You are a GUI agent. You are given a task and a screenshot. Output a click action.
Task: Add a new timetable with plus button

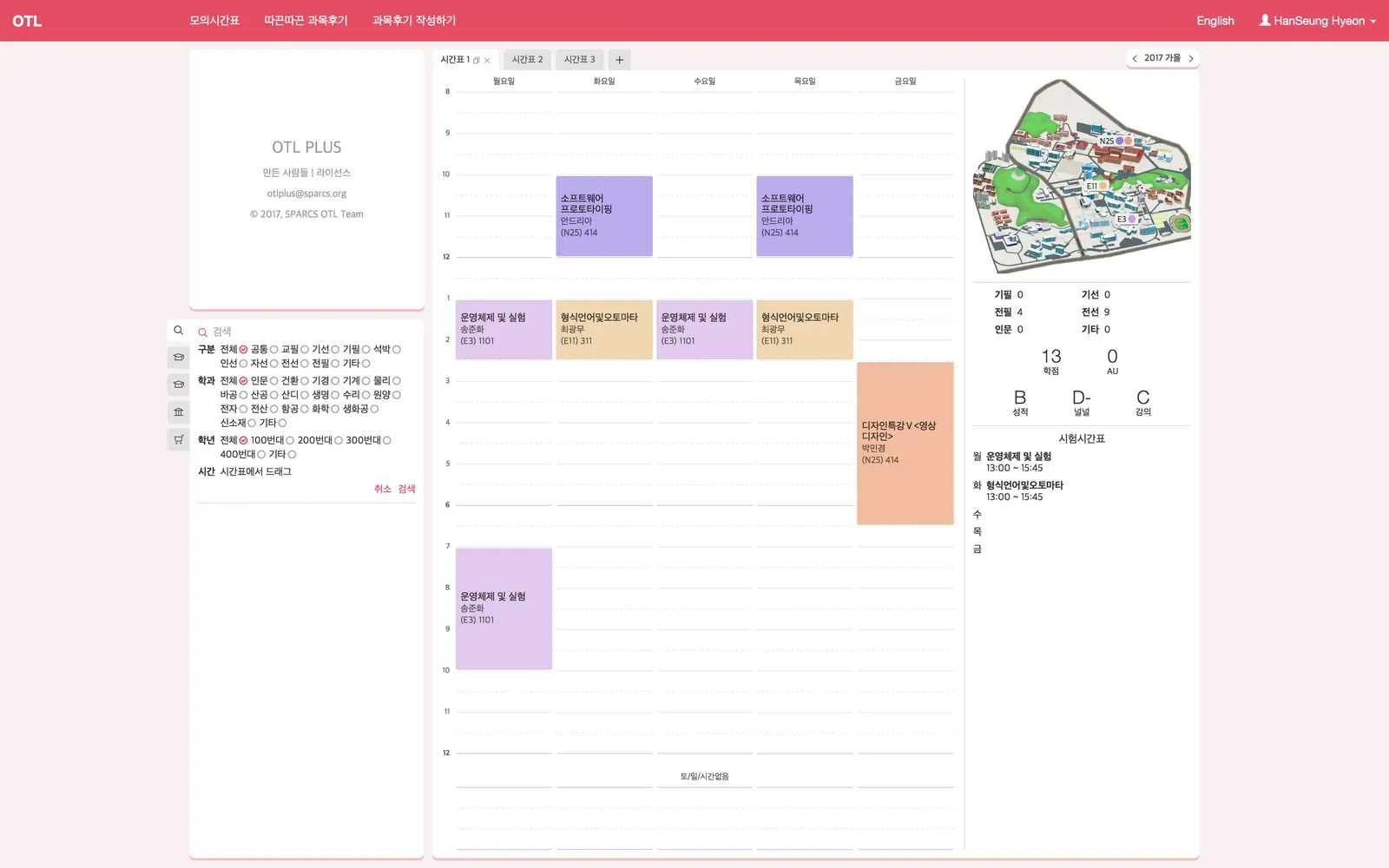point(619,60)
